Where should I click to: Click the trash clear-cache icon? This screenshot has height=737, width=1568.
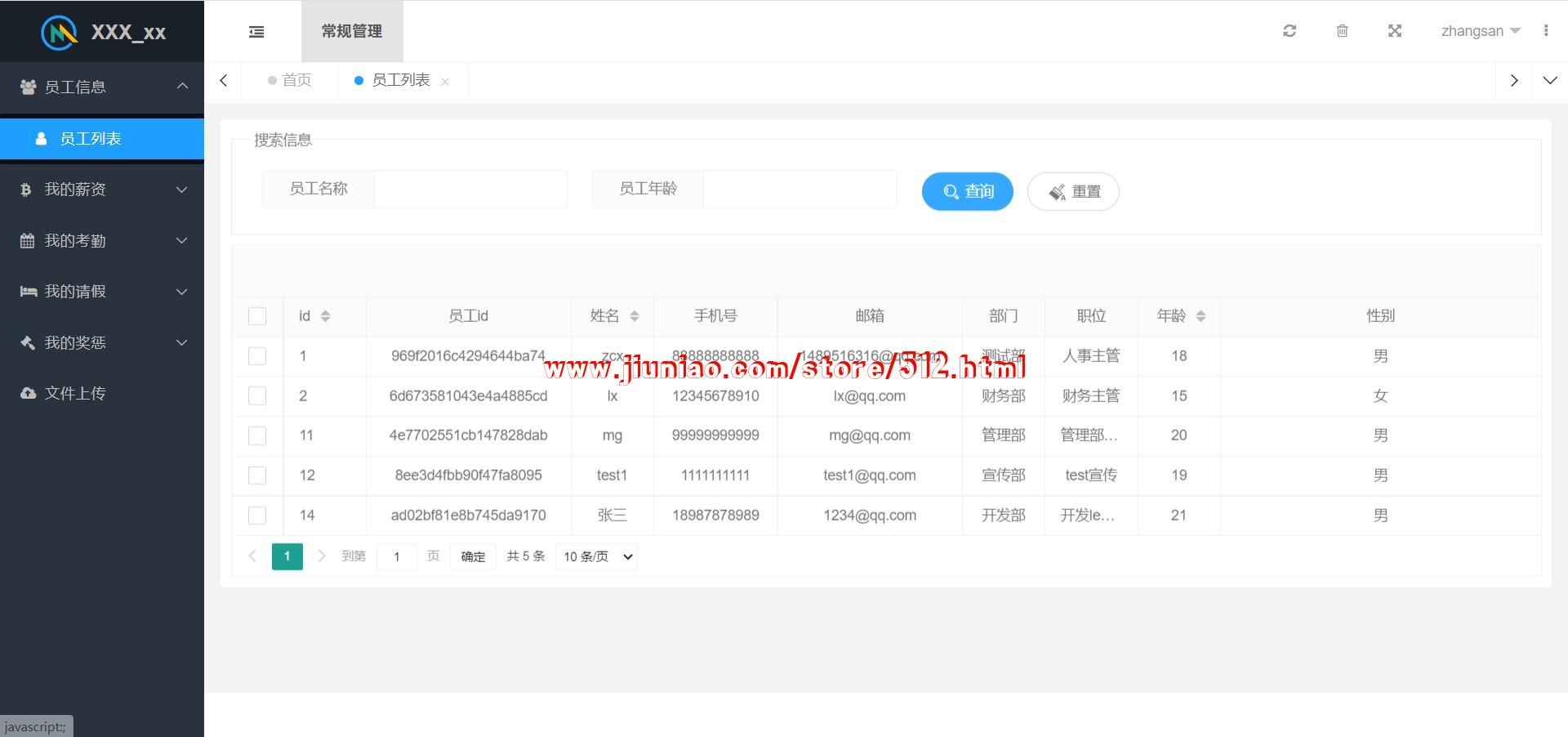click(x=1342, y=31)
